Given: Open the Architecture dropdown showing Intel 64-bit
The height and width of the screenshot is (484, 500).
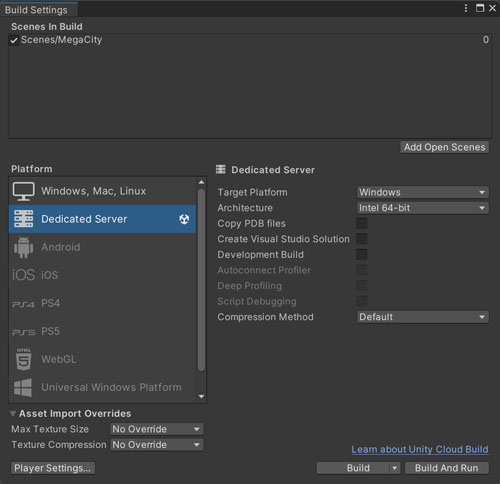Looking at the screenshot, I should coord(422,208).
